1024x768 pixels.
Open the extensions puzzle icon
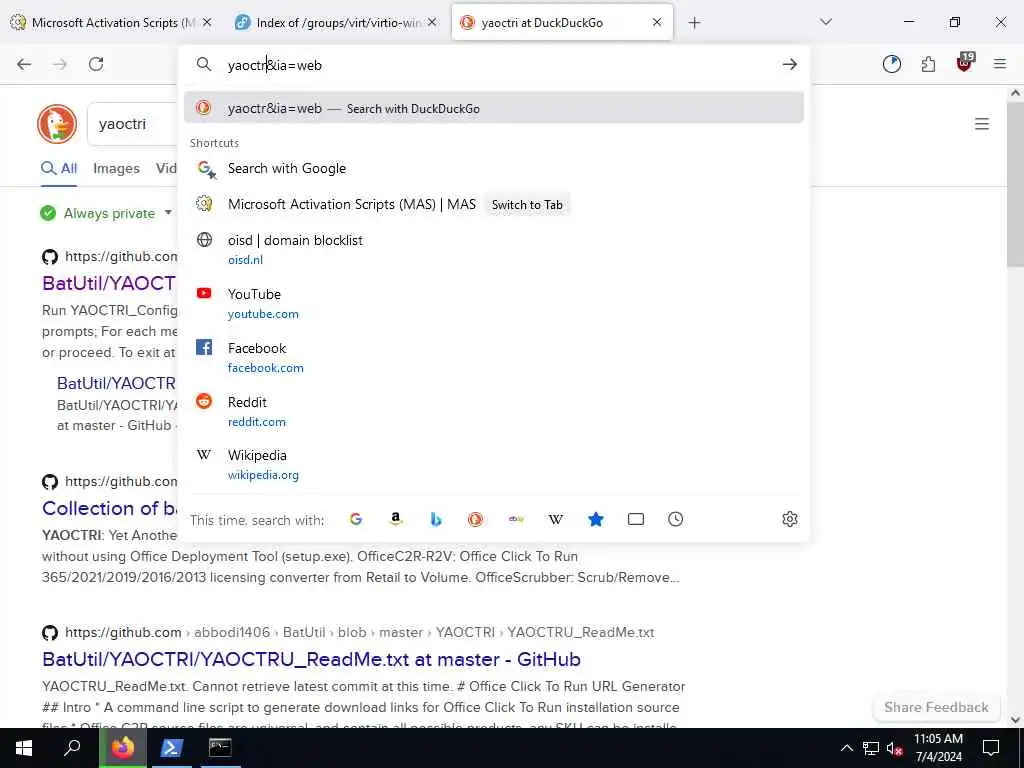click(x=928, y=64)
